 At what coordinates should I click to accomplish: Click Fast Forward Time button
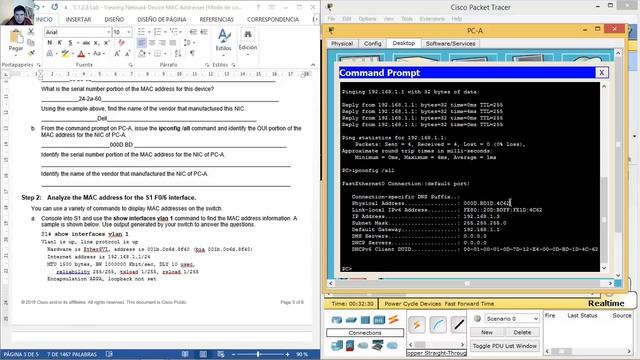point(469,304)
